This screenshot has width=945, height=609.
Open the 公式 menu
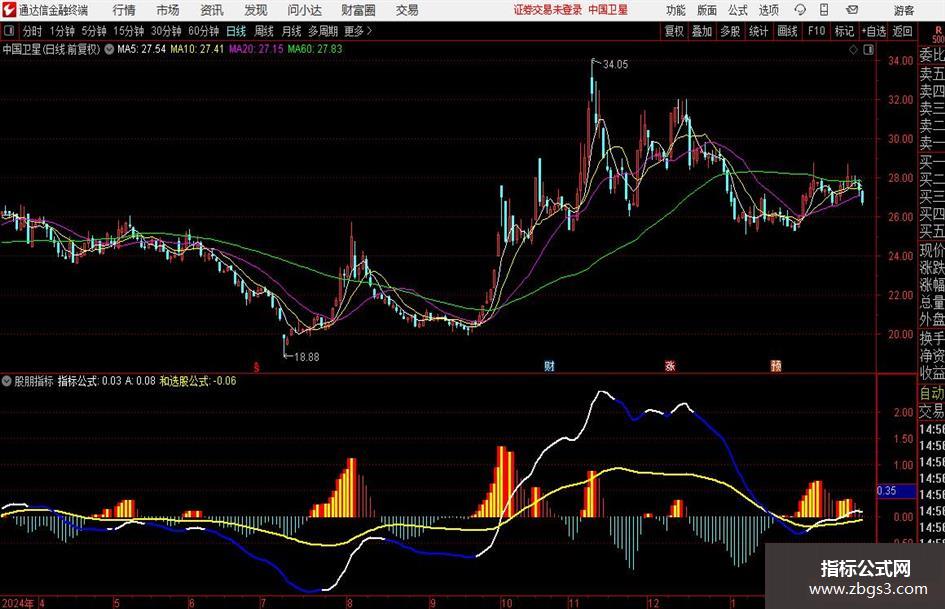click(x=737, y=10)
